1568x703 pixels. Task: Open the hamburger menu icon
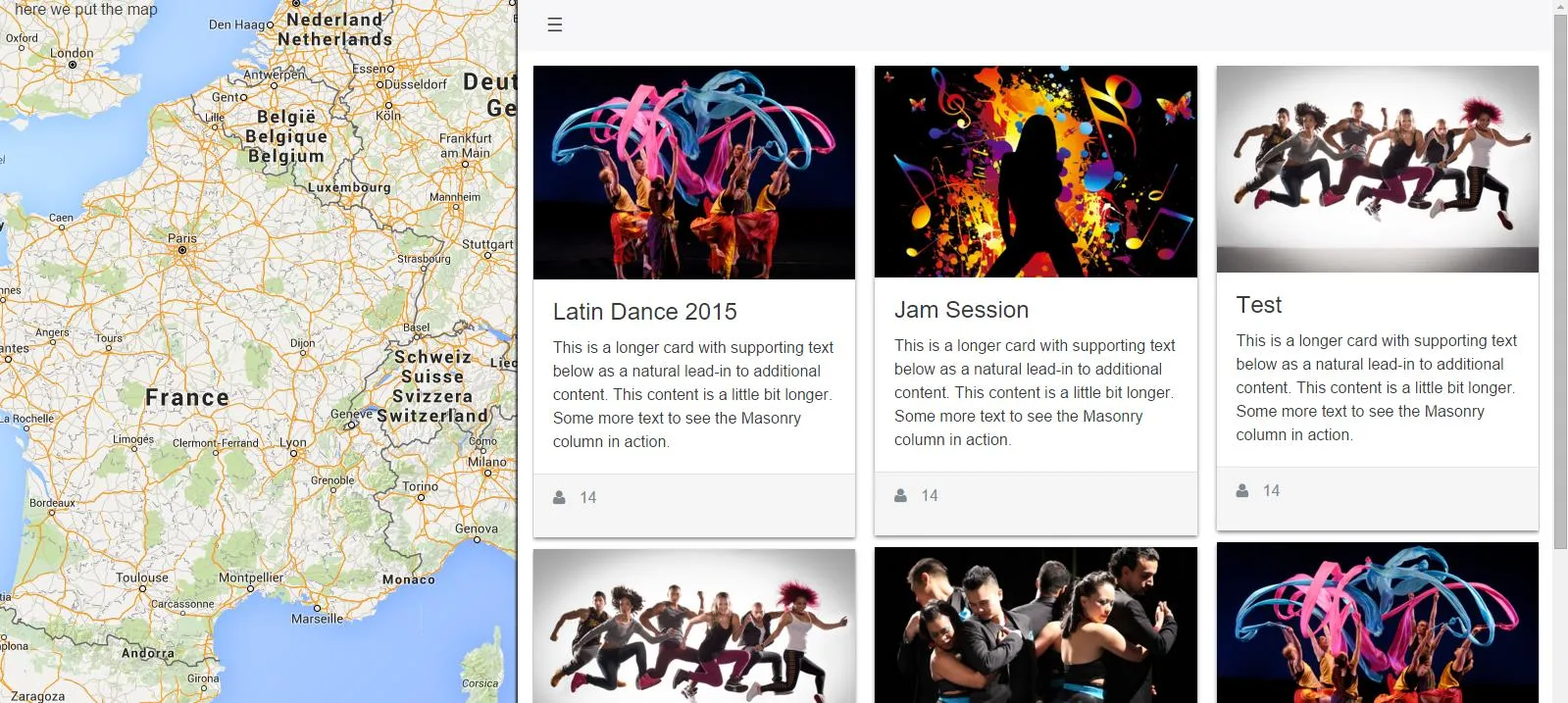point(555,25)
